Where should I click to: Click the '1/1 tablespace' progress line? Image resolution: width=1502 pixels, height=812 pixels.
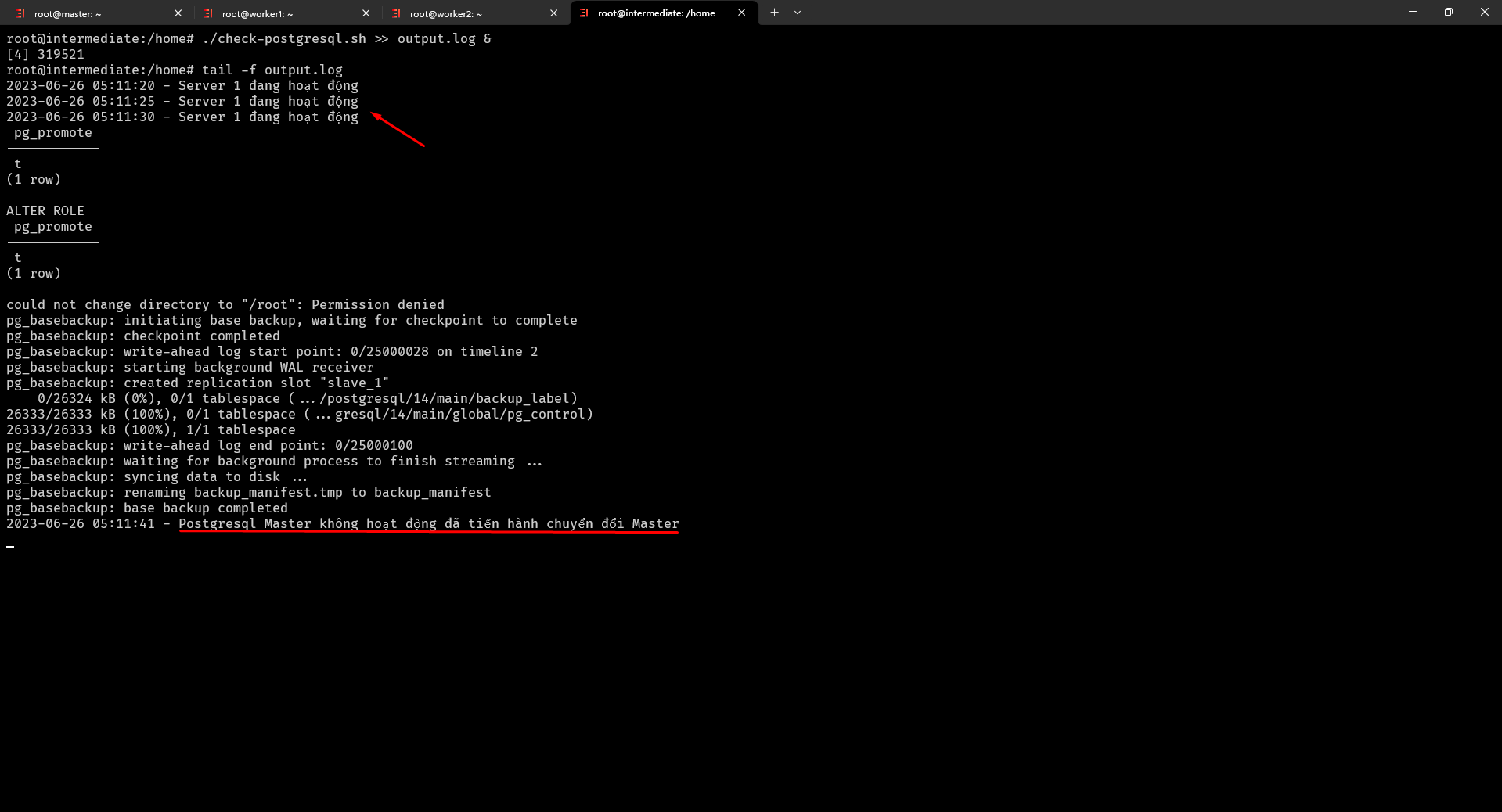151,429
